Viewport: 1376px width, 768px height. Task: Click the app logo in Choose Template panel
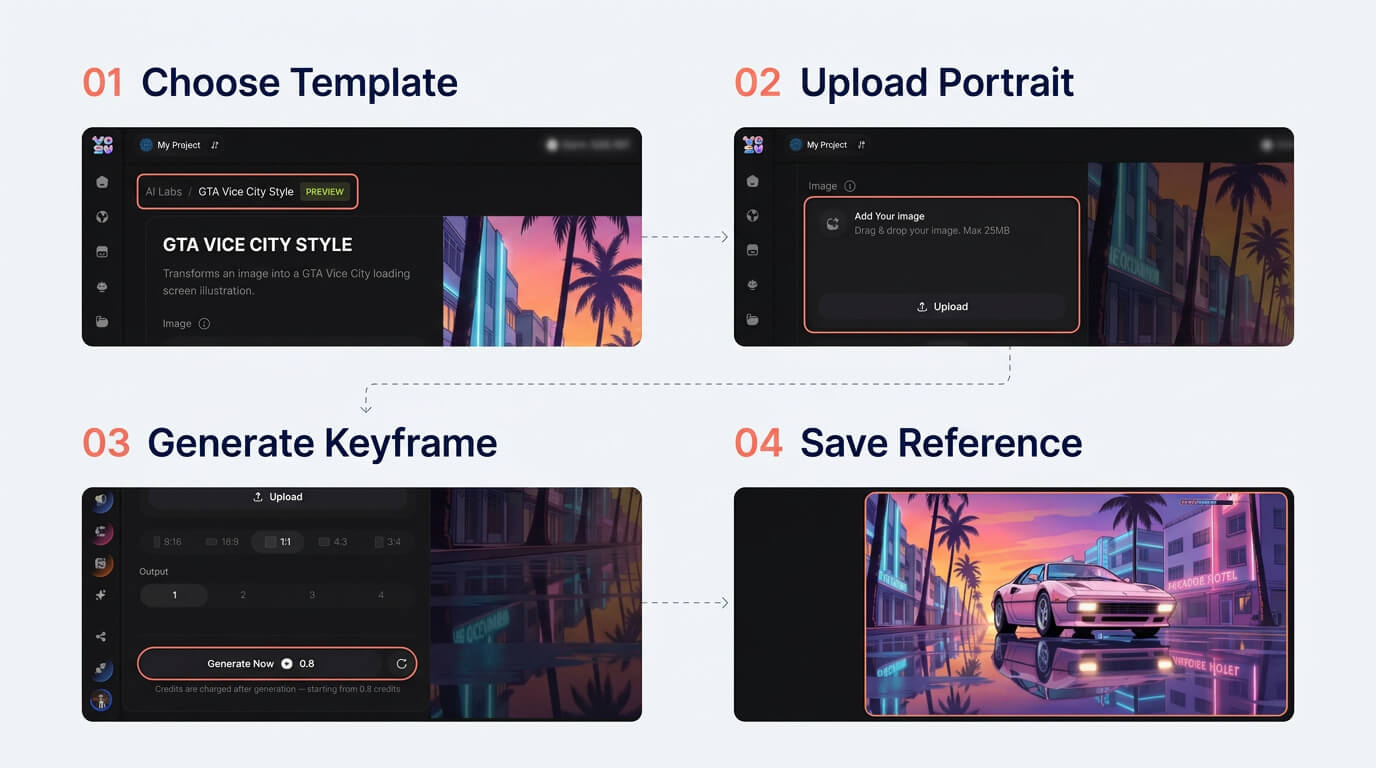[102, 145]
